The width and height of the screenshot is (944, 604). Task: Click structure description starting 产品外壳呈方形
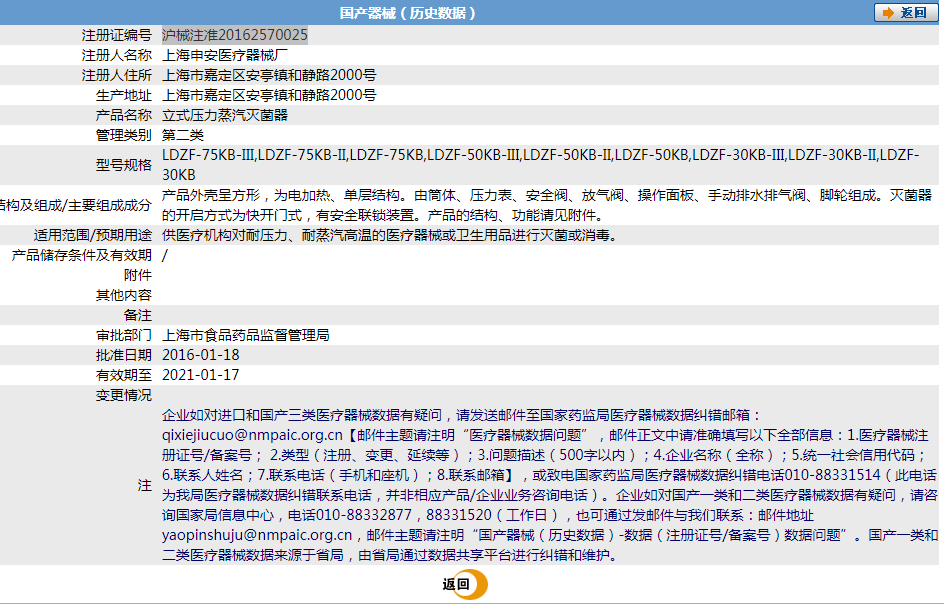click(x=547, y=205)
